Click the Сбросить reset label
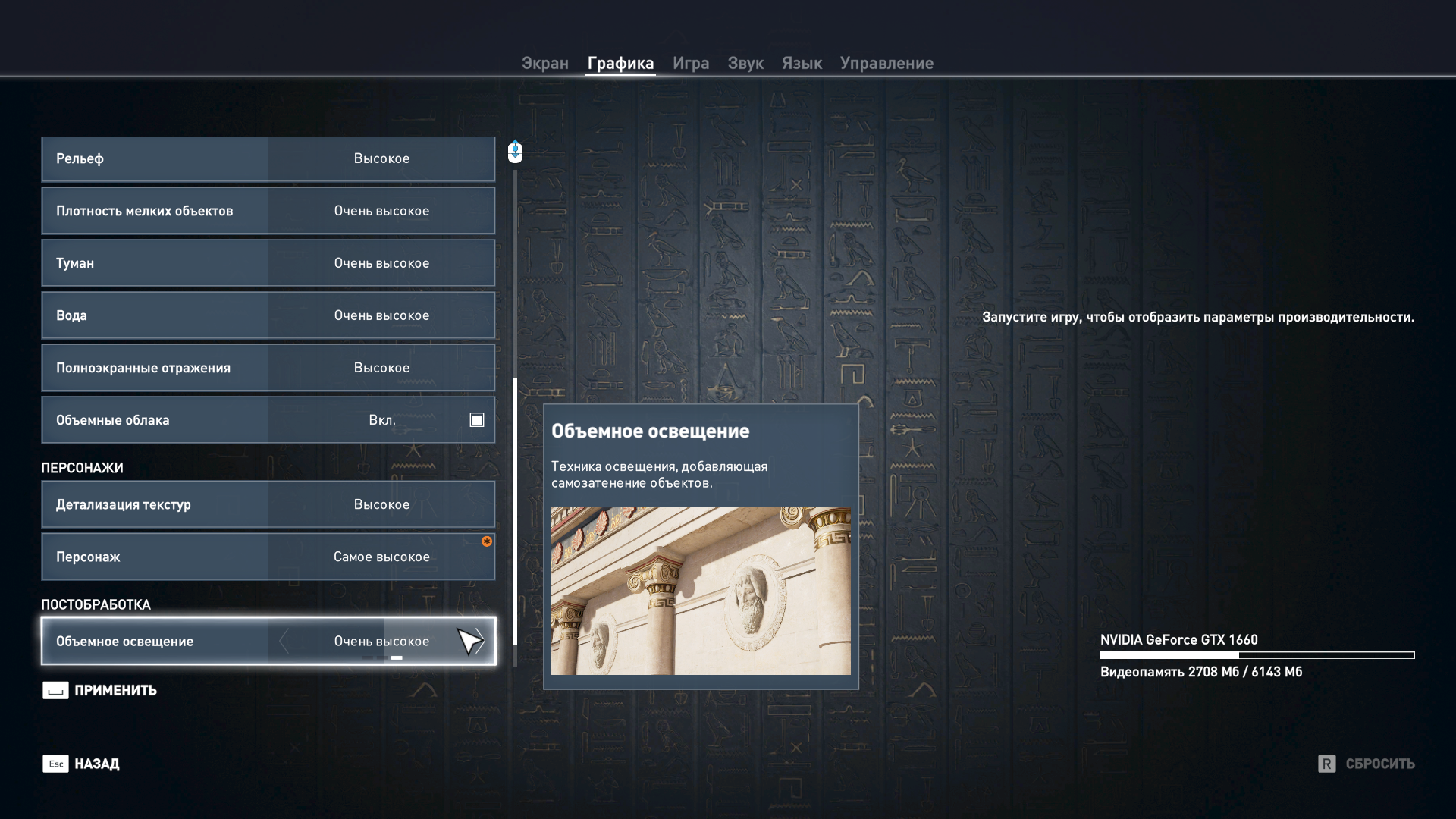The height and width of the screenshot is (819, 1456). 1379,764
